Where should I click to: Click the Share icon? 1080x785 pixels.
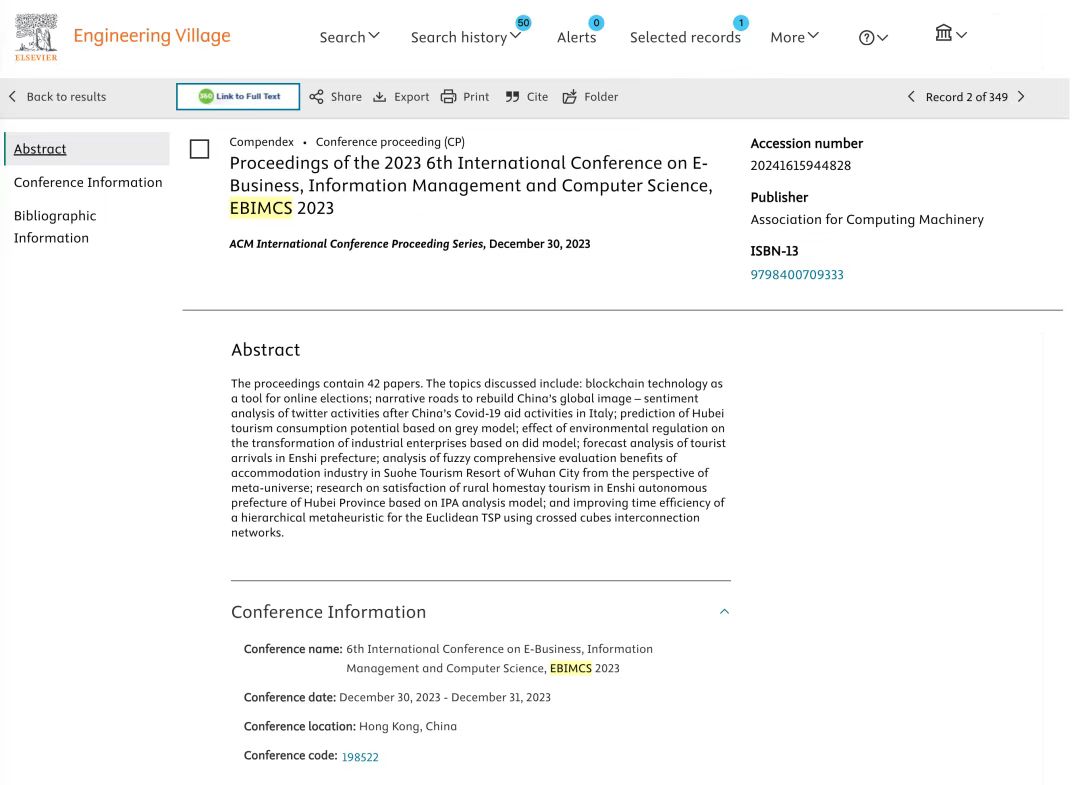[x=316, y=97]
